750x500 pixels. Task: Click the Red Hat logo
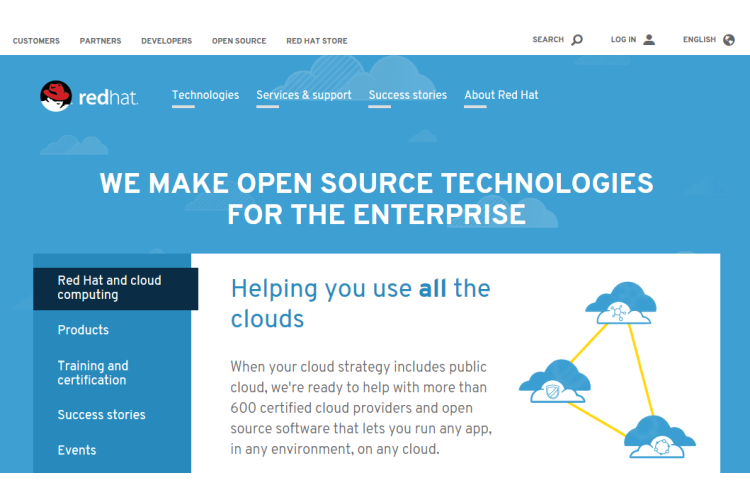[89, 96]
